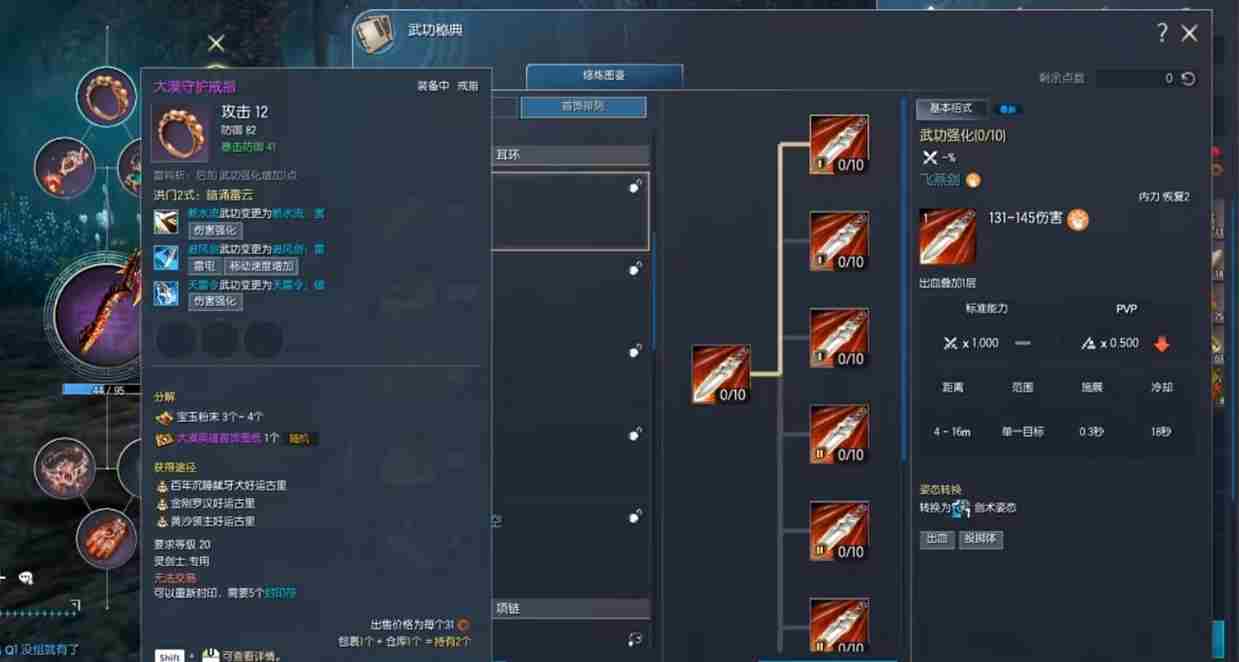Expand the 项链 category header
The height and width of the screenshot is (662, 1239).
pos(571,608)
